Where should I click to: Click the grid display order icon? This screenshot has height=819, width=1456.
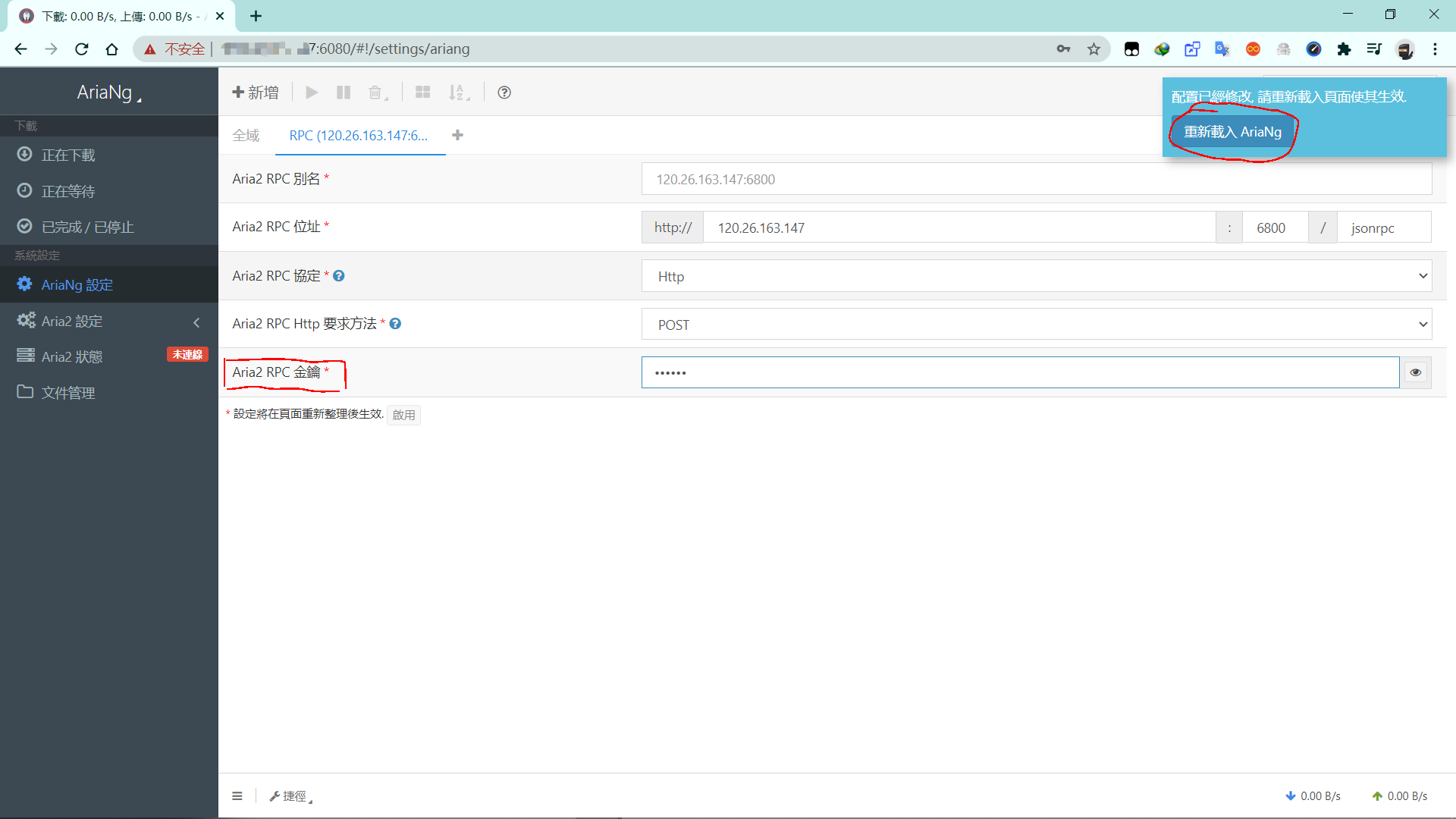[423, 93]
